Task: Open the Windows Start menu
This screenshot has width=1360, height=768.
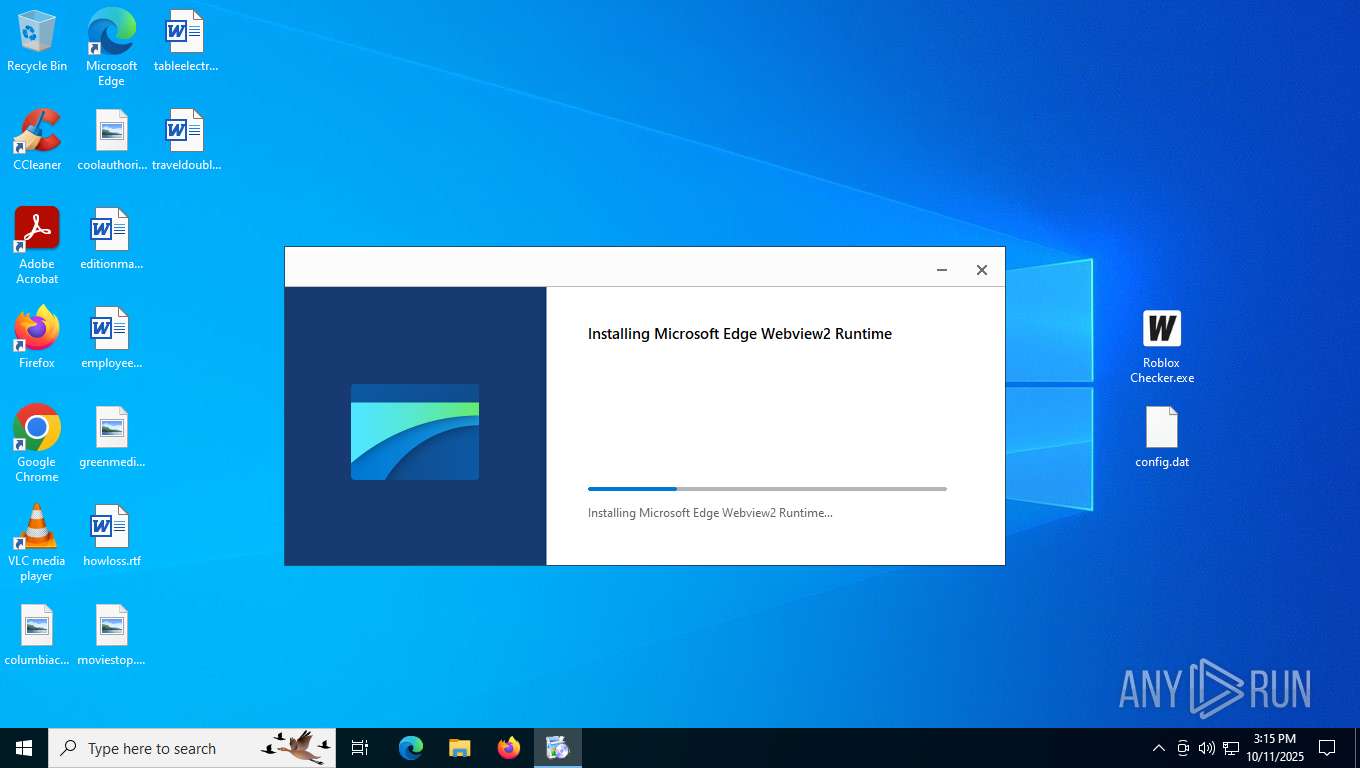Action: pos(24,748)
